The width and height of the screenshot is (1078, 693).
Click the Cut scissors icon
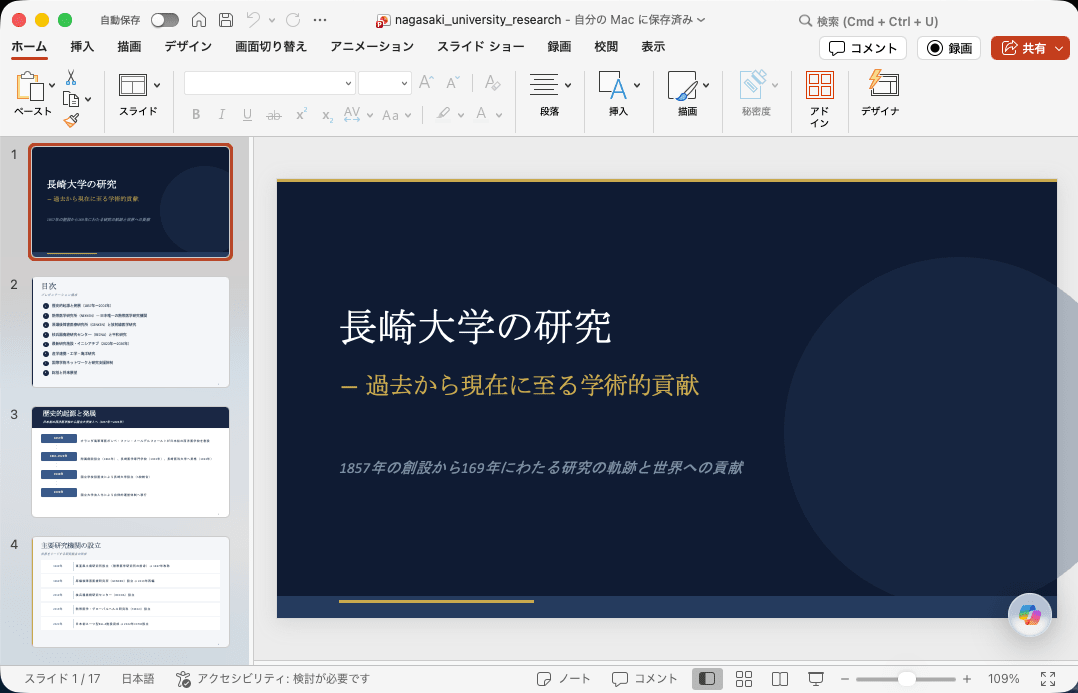[x=71, y=77]
